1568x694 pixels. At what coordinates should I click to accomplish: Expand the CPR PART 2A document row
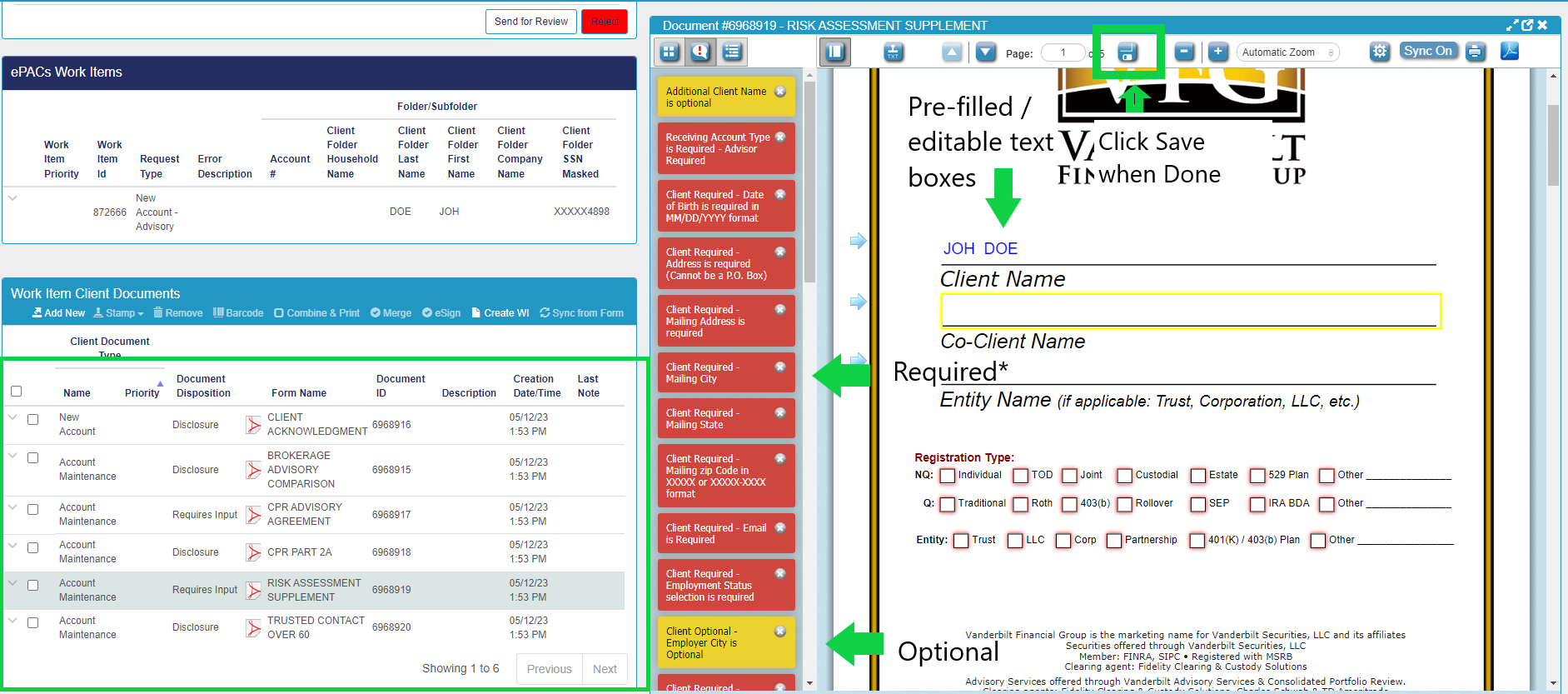tap(12, 545)
